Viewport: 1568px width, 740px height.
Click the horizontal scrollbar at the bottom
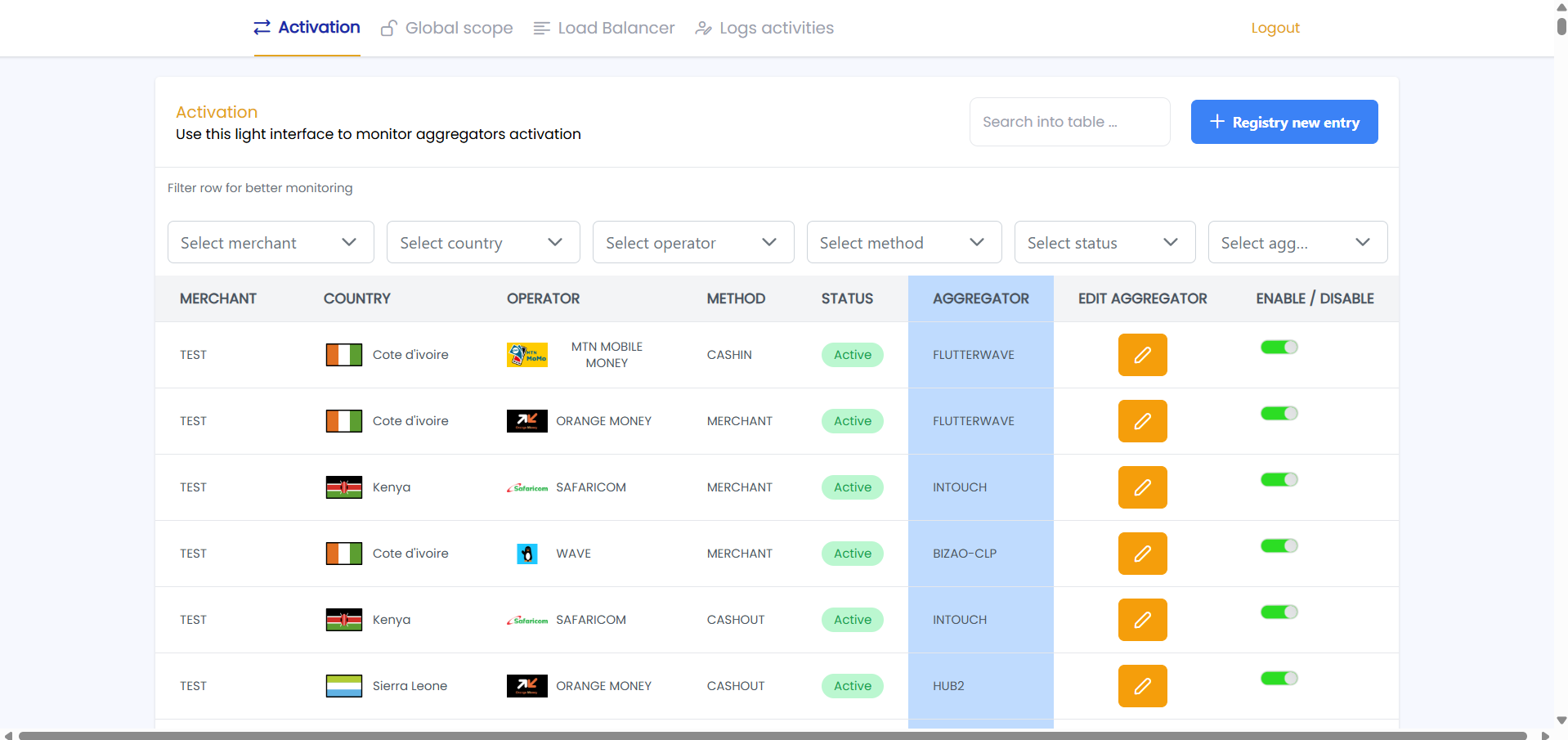772,735
